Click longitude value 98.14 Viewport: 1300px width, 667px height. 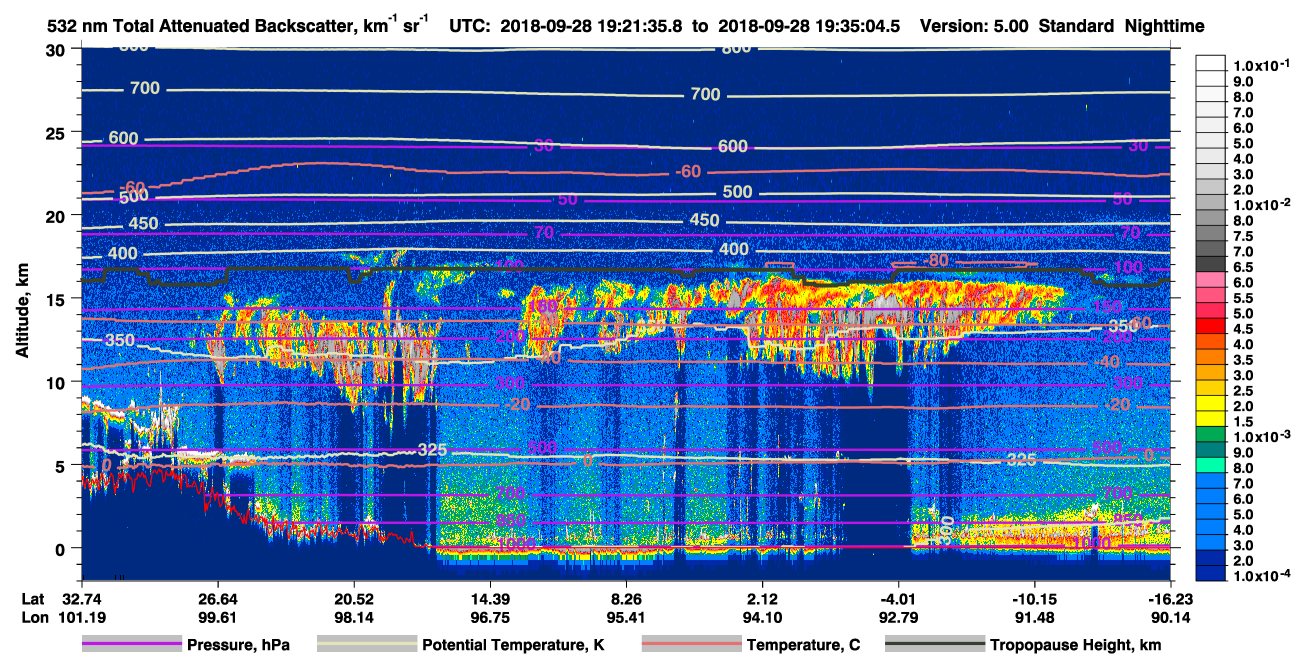click(353, 618)
